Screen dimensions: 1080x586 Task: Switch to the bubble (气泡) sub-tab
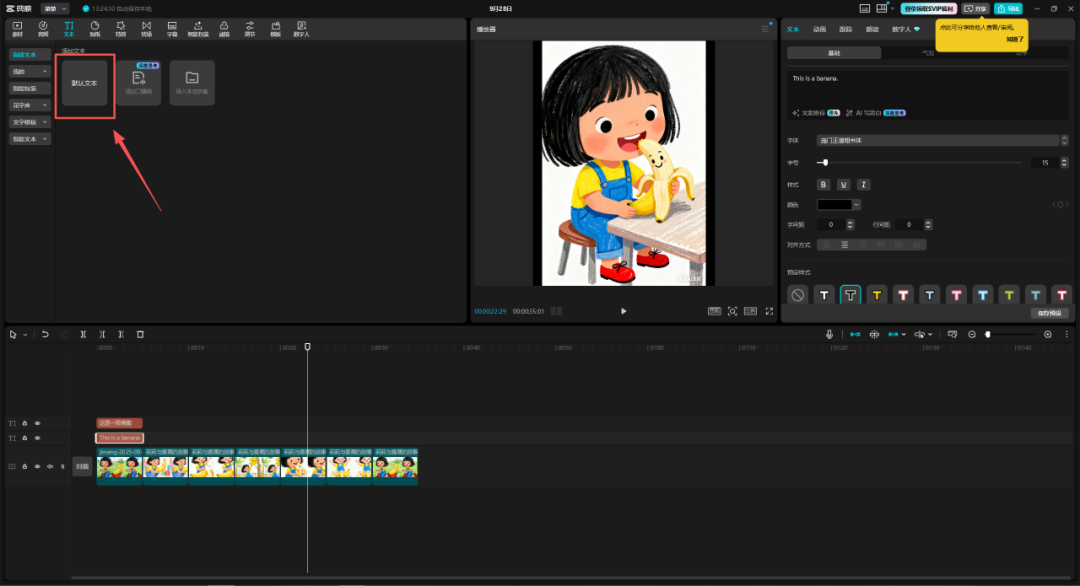click(927, 52)
